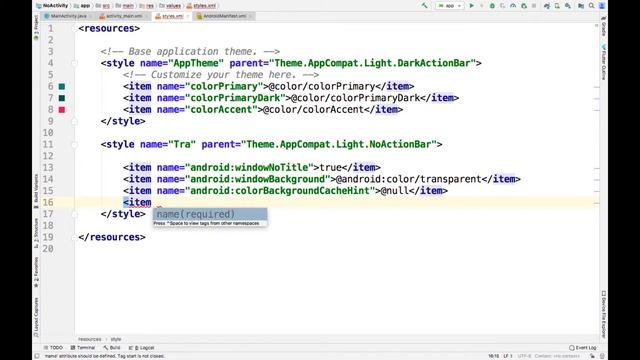The image size is (640, 360).
Task: Collapse the AppTheme style fold marker
Action: [x=74, y=63]
